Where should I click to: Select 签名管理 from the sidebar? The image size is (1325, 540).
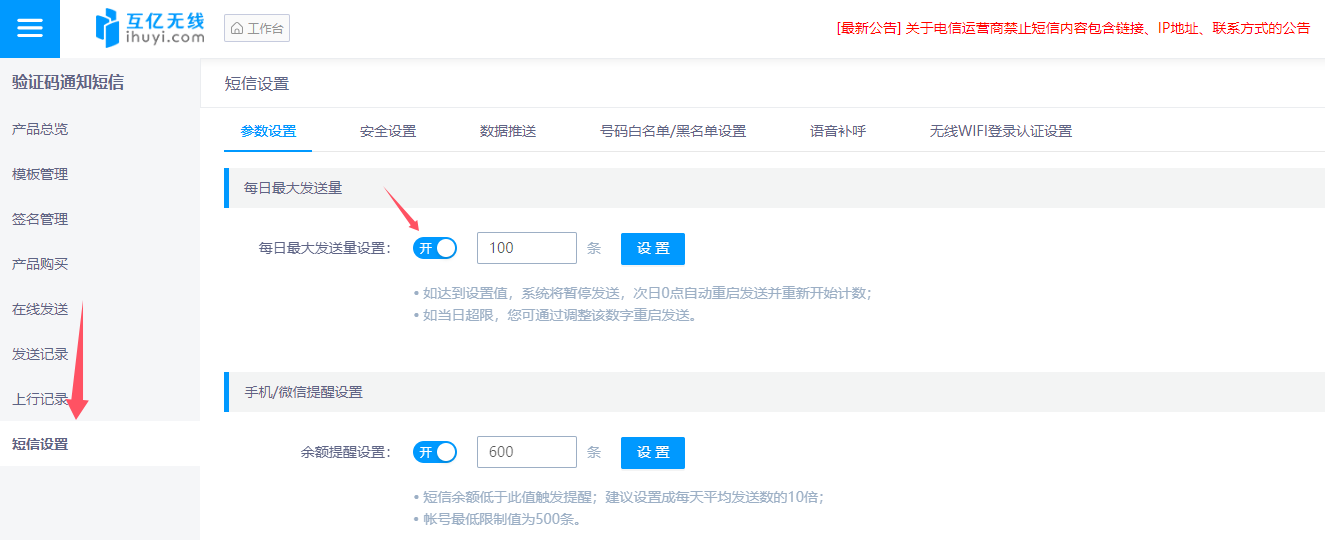(40, 219)
